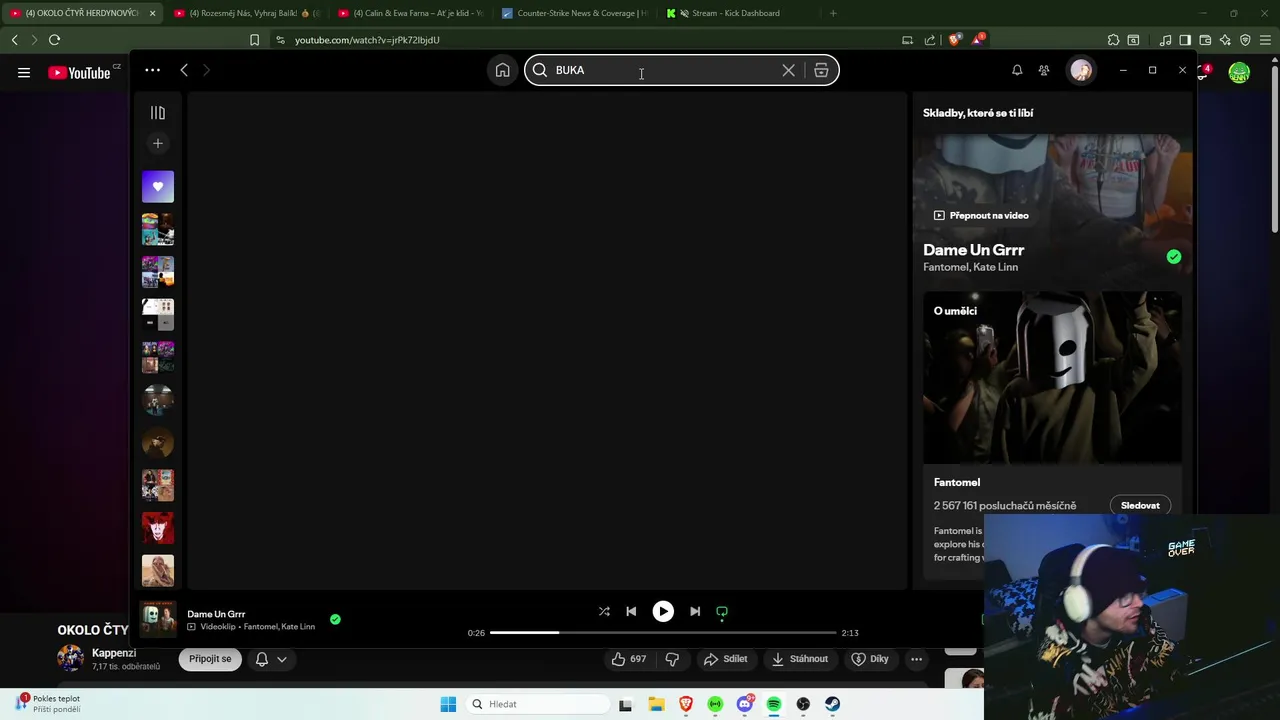This screenshot has height=720, width=1280.
Task: Open browser extensions puzzle menu
Action: click(x=1113, y=40)
